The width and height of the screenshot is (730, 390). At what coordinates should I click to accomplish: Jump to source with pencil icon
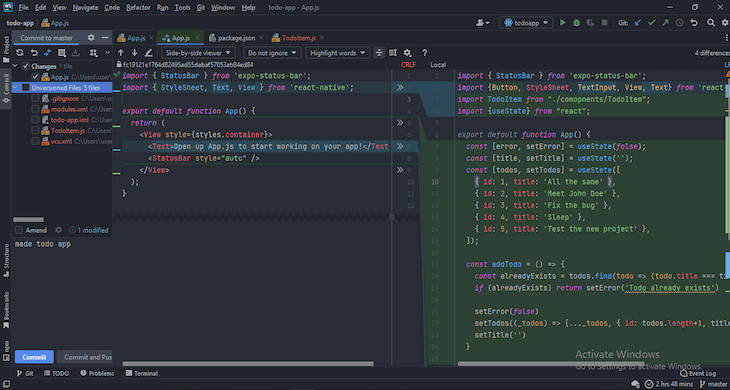(x=149, y=53)
